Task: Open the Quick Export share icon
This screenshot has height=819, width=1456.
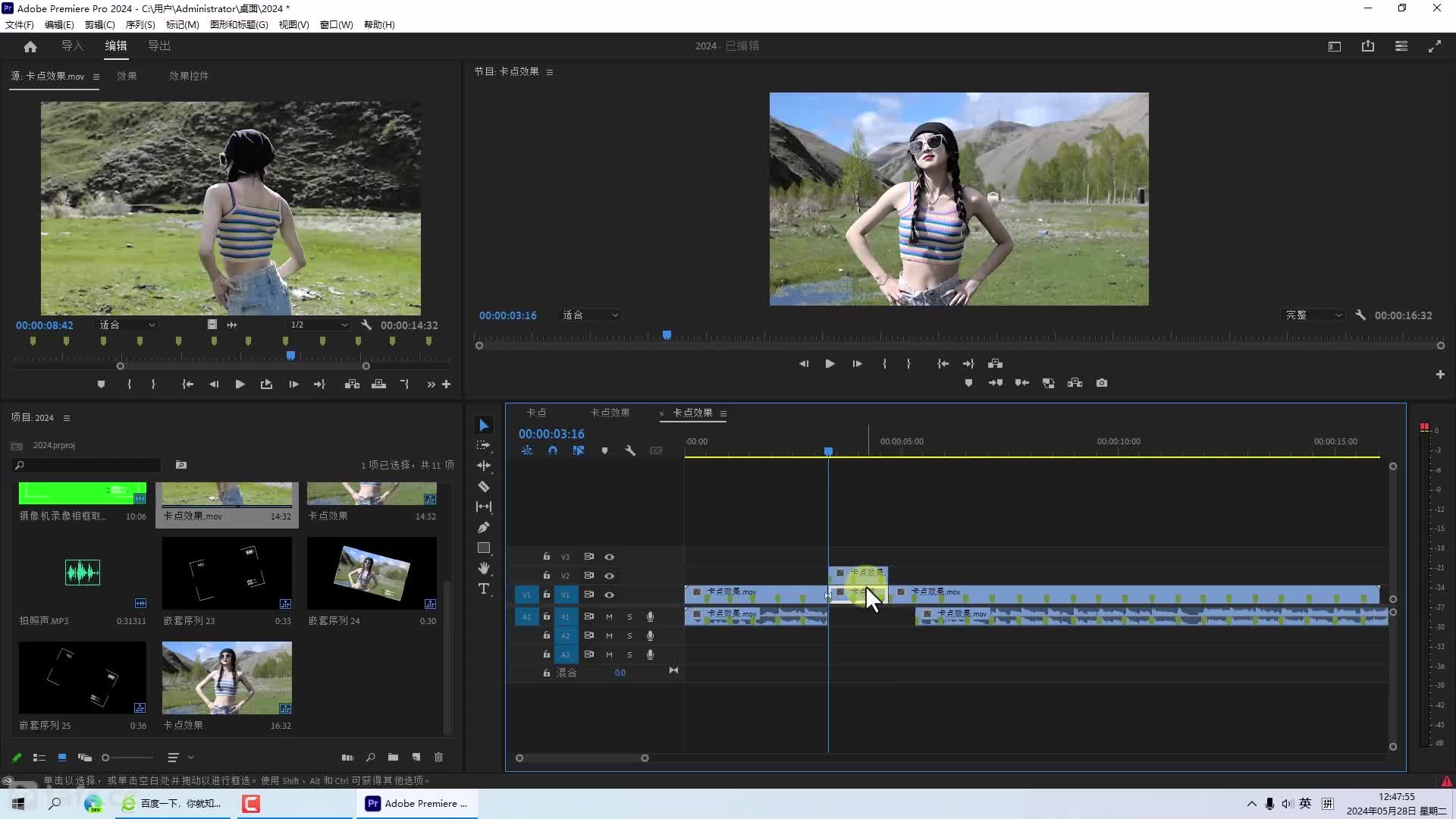Action: 1368,46
